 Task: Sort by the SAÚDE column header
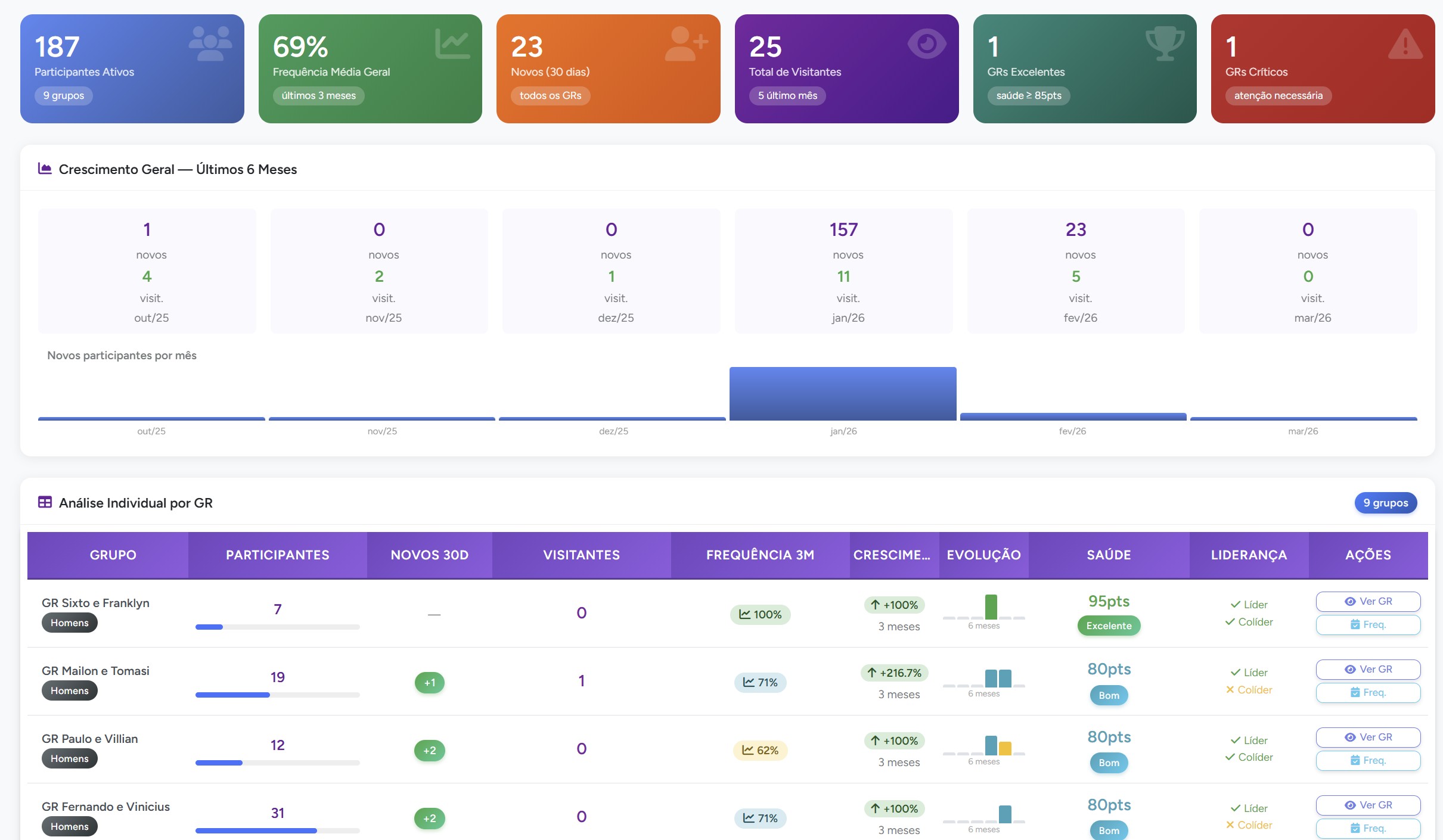[x=1109, y=555]
